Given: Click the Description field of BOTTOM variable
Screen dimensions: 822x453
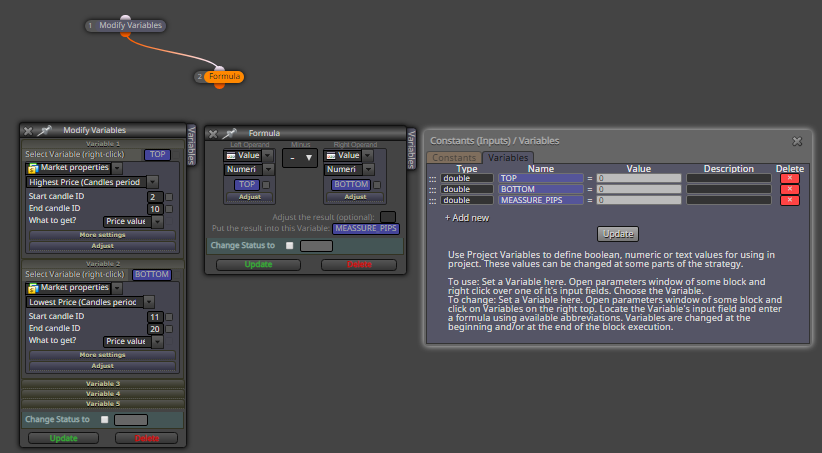Looking at the screenshot, I should point(729,189).
